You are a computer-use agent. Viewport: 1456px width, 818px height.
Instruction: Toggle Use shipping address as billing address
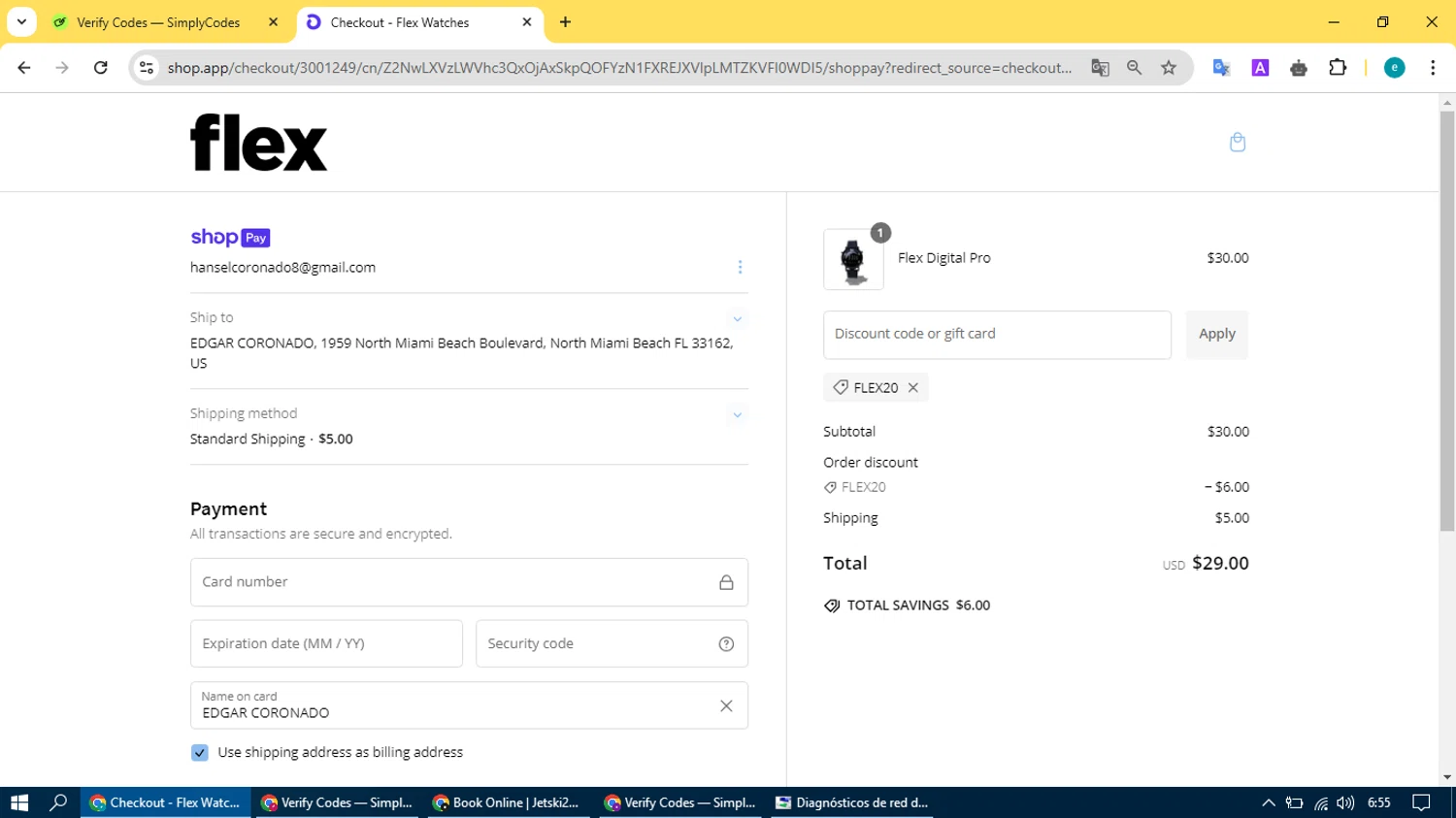click(200, 753)
